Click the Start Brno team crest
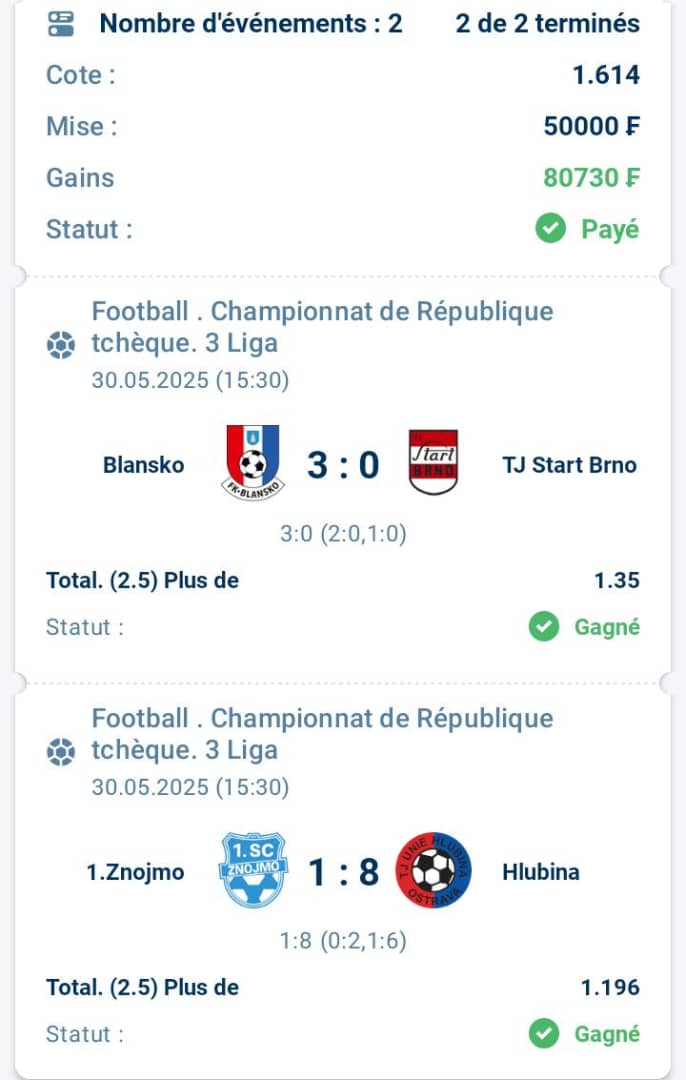The image size is (686, 1080). 433,462
